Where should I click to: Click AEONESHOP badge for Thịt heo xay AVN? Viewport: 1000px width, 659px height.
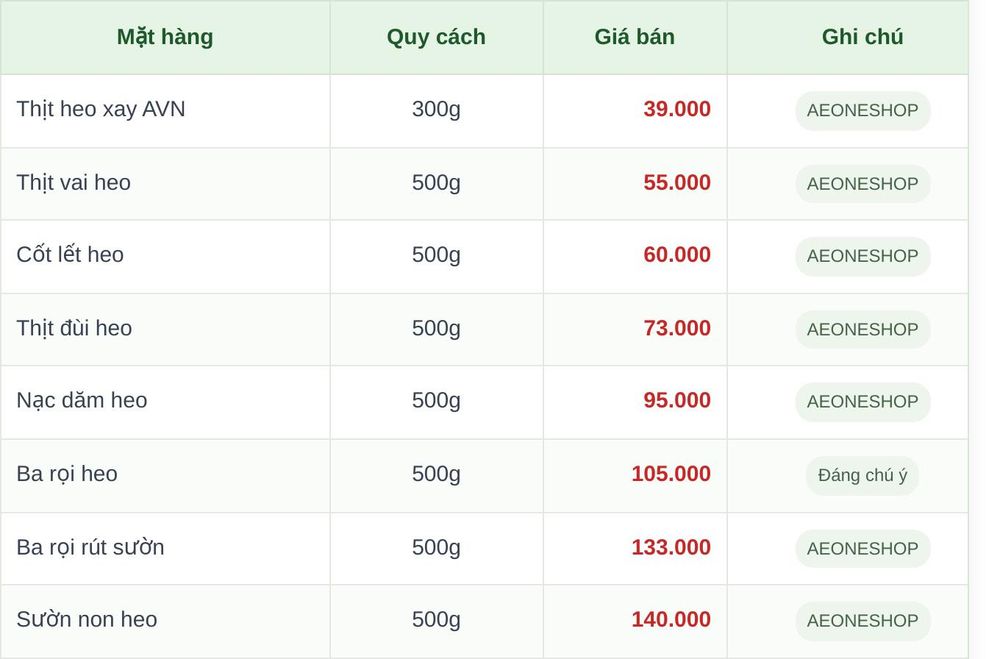tap(862, 111)
